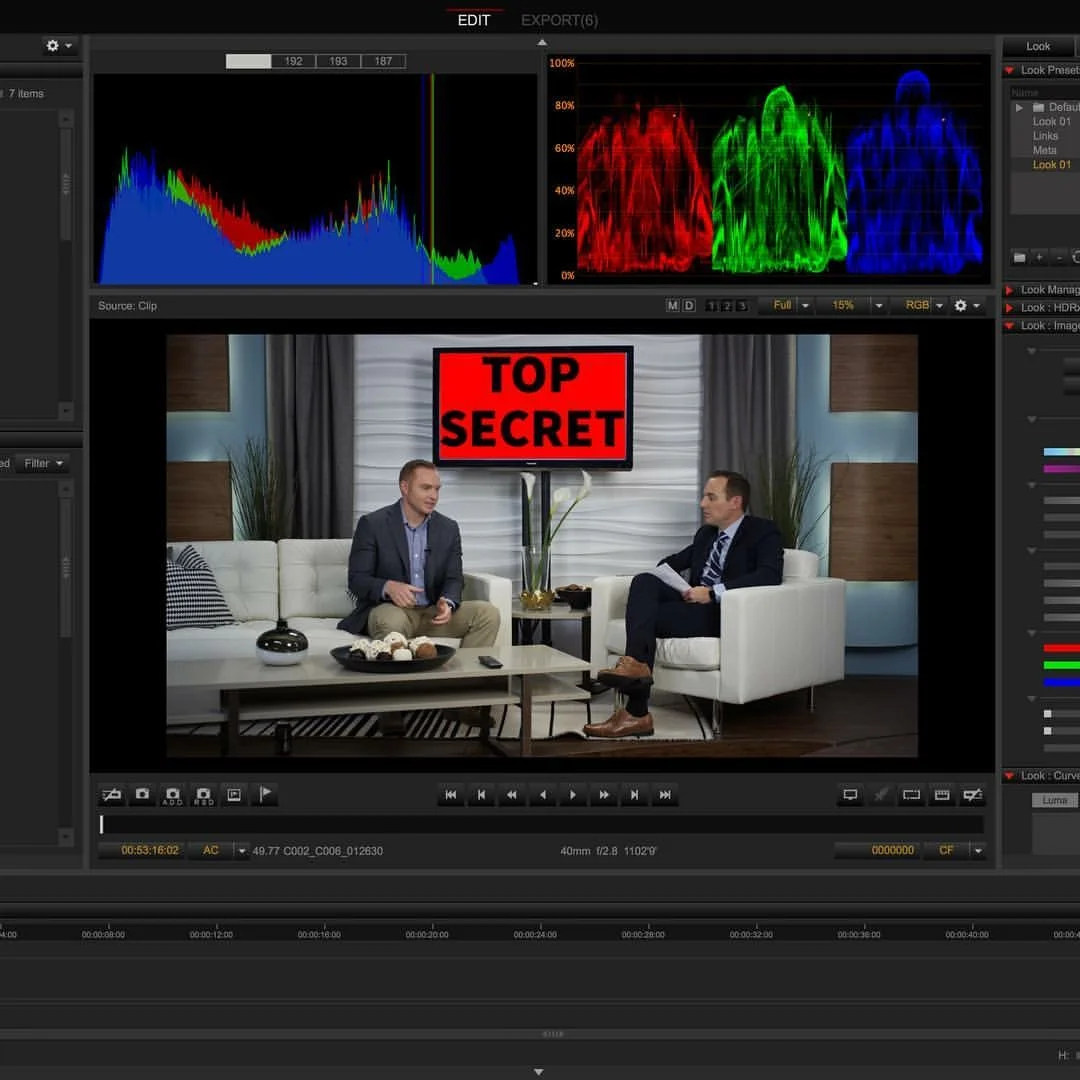
Task: Add a look preset with plus button
Action: point(1039,258)
